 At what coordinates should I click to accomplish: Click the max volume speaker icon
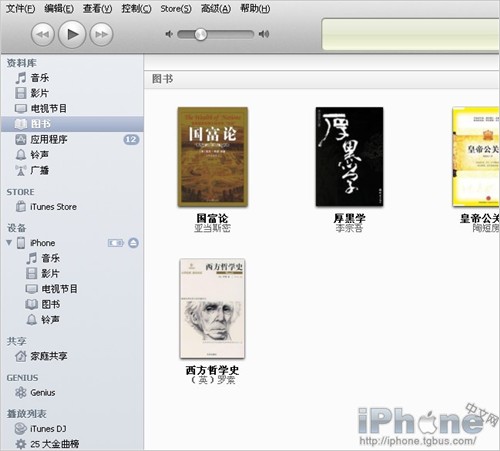pos(264,34)
